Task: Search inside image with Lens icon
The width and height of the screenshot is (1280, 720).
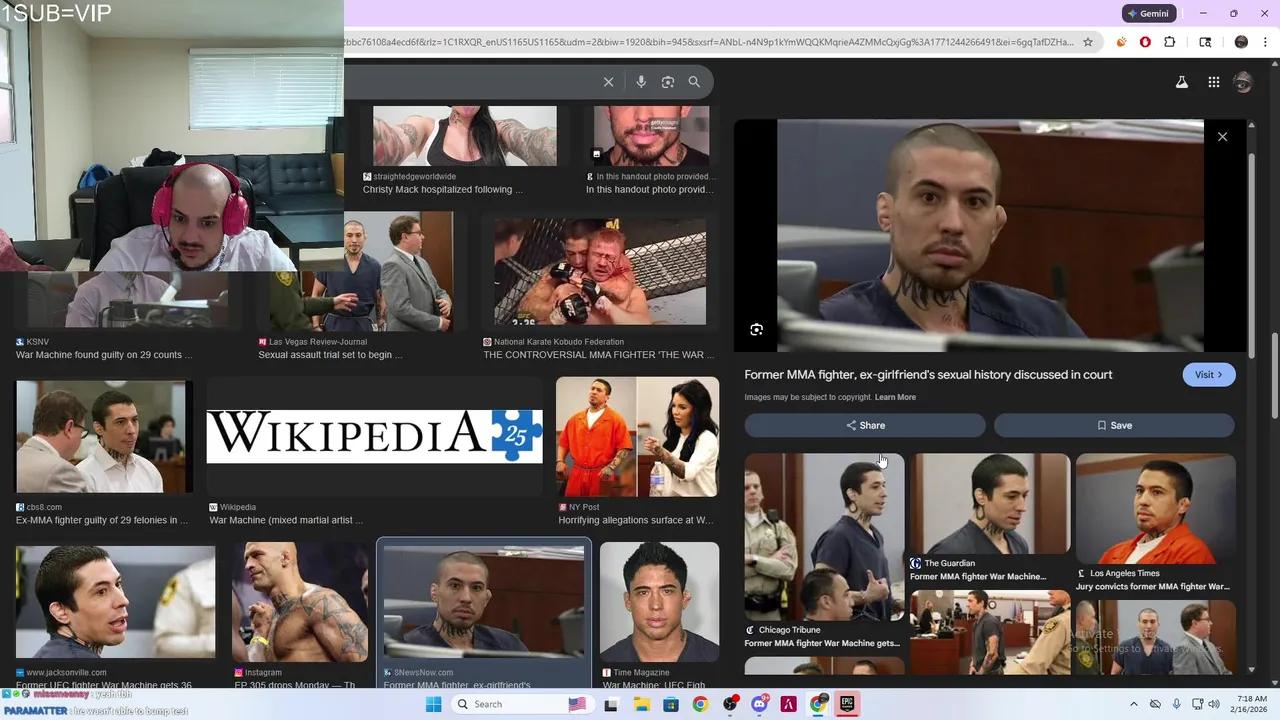Action: coord(757,330)
